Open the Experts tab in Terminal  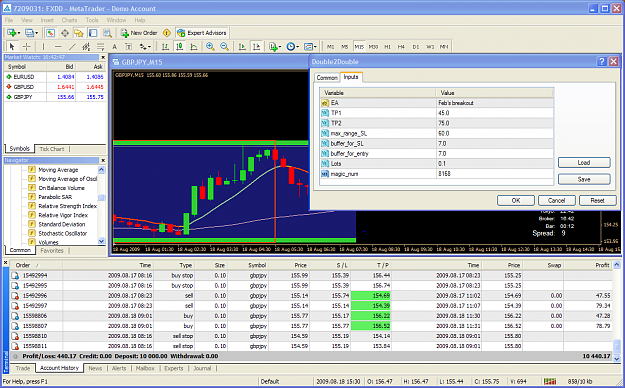click(174, 368)
